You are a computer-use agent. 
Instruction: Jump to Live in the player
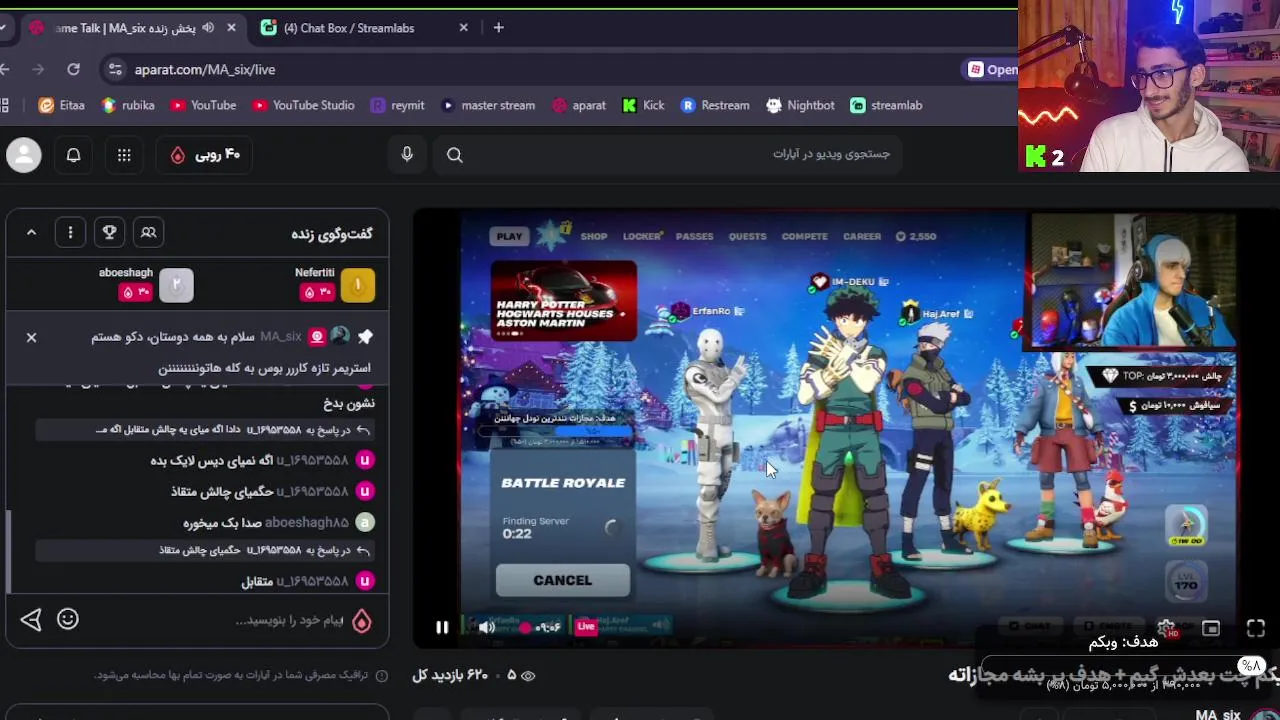(586, 627)
